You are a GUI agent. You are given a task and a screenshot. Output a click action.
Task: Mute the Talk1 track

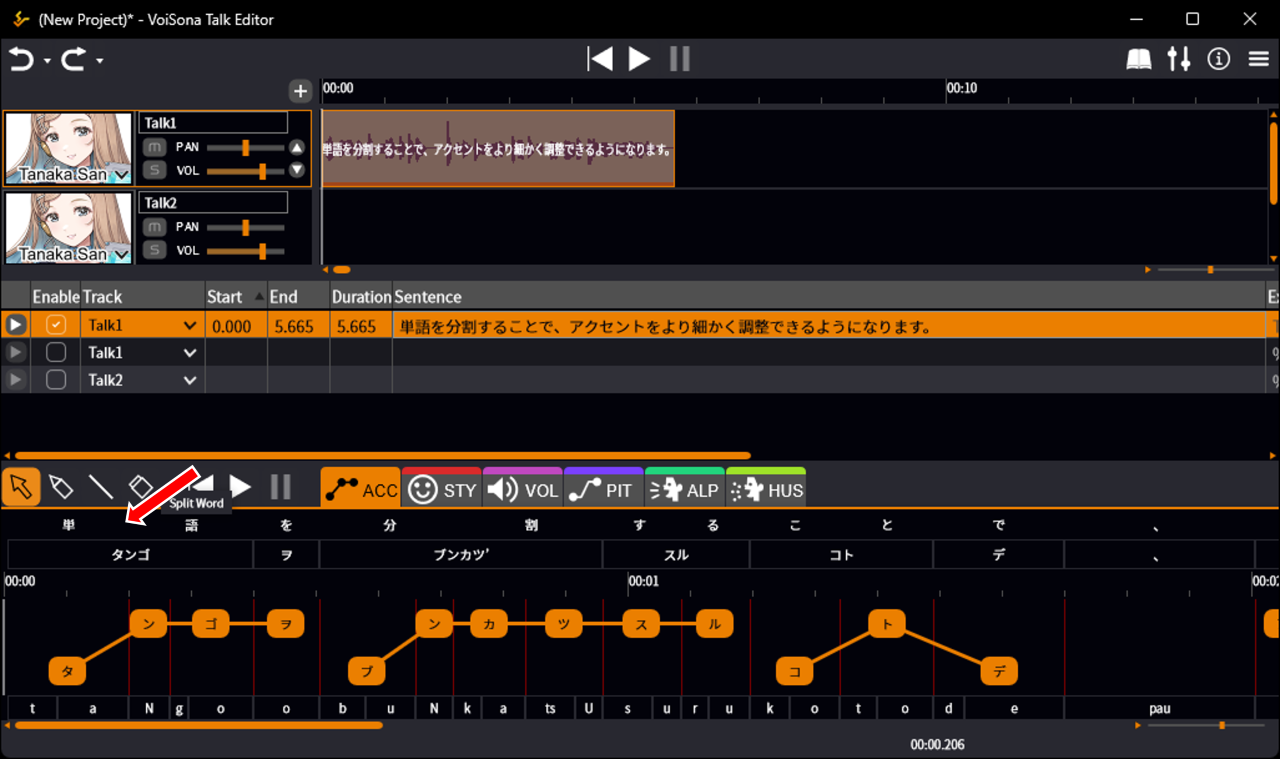click(x=153, y=147)
